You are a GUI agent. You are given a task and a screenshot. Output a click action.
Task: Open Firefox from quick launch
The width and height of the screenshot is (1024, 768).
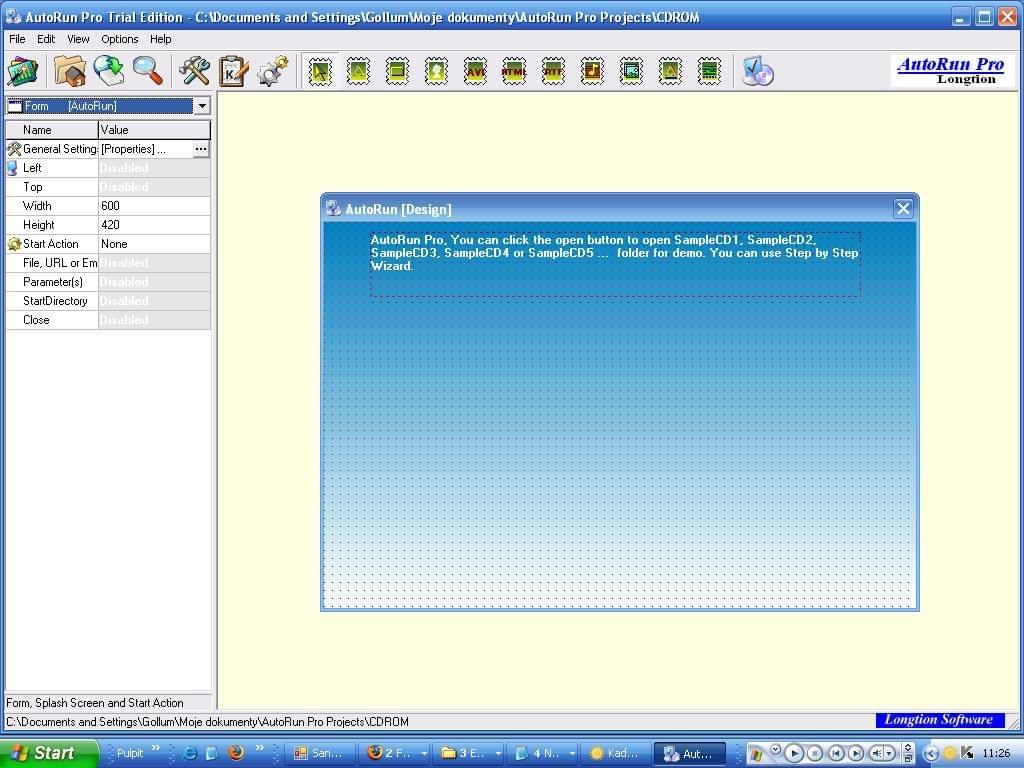pyautogui.click(x=236, y=753)
